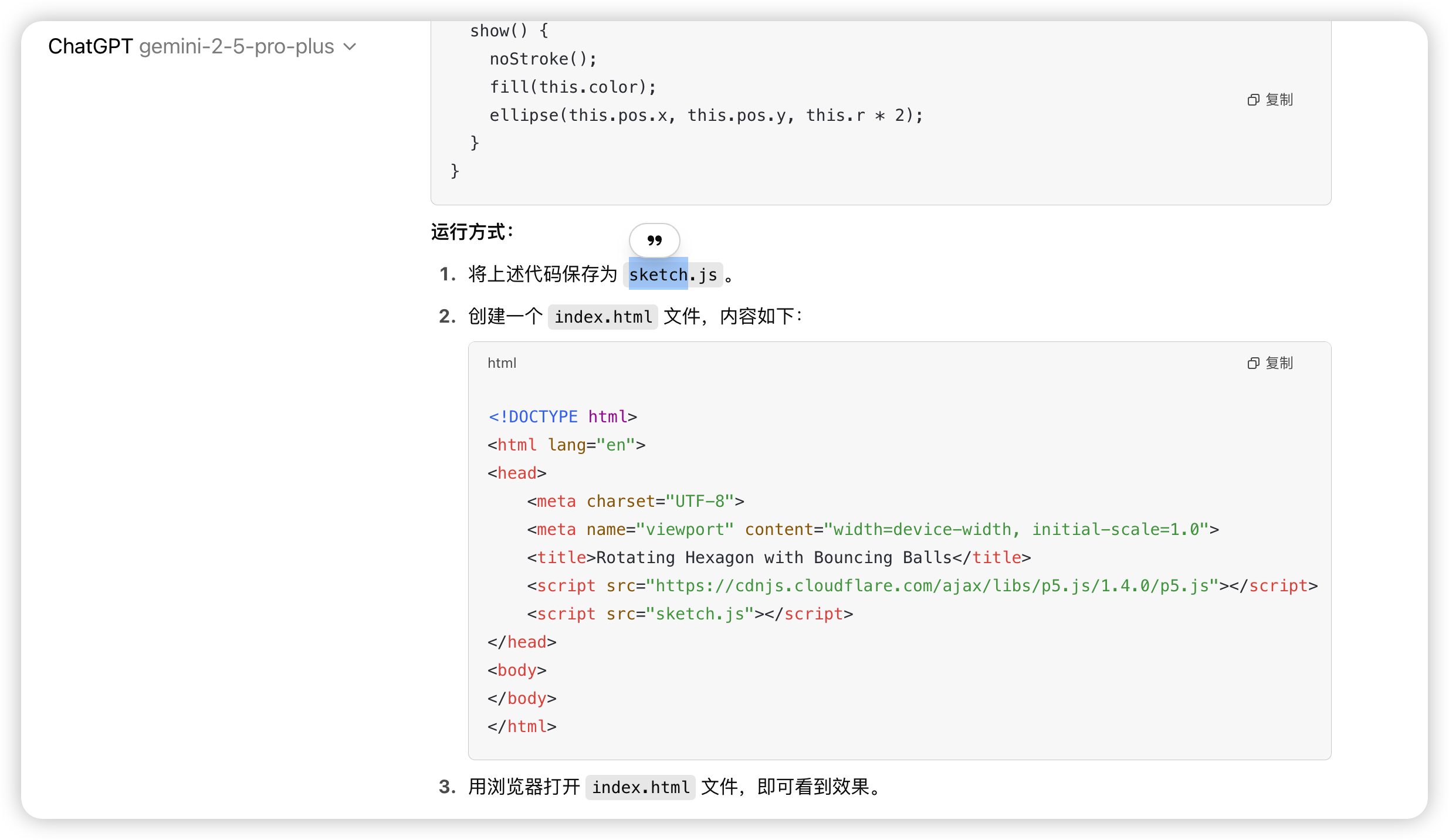Click the ellipse(this.pos.x...) code line

[706, 115]
